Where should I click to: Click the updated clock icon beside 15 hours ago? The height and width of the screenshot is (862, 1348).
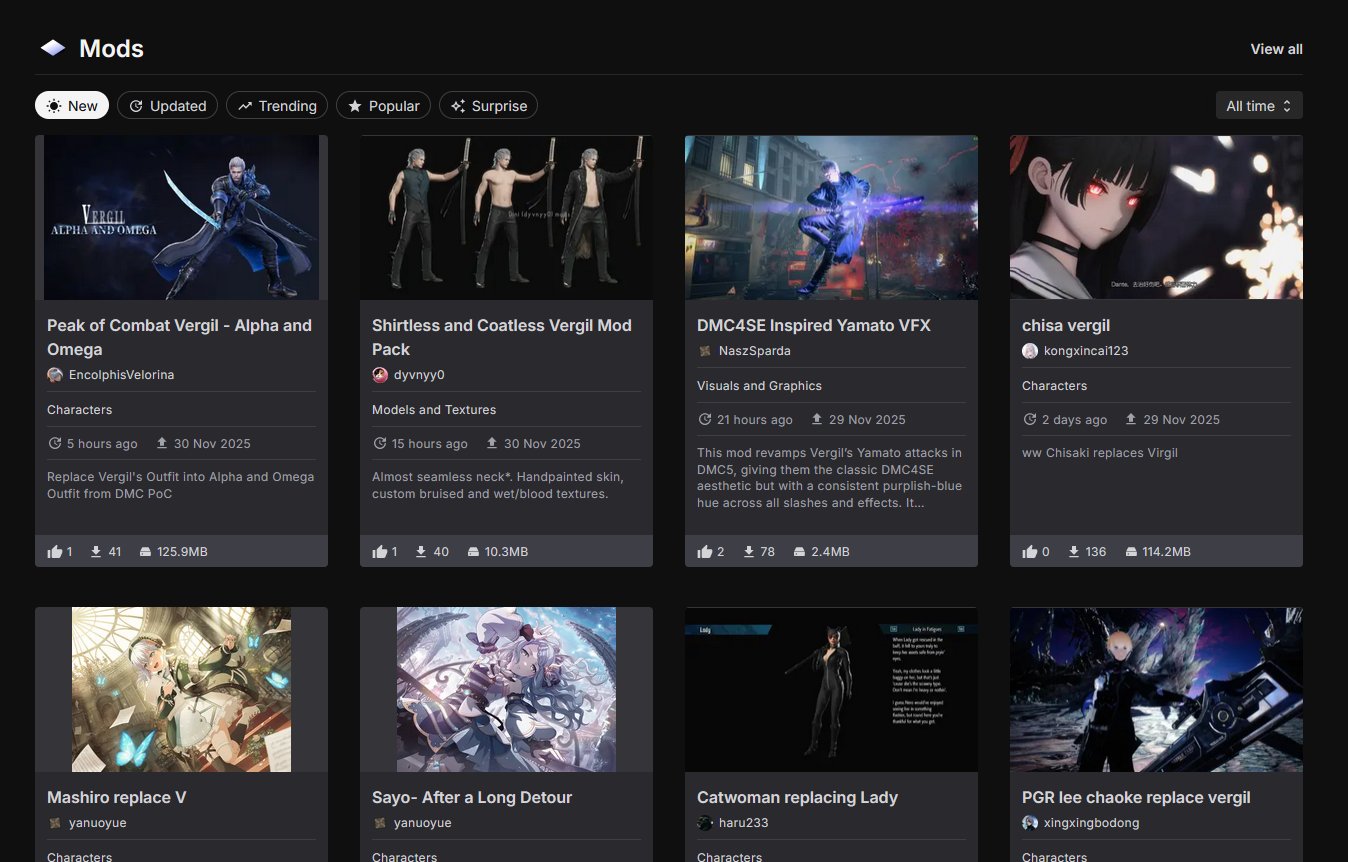pos(380,443)
